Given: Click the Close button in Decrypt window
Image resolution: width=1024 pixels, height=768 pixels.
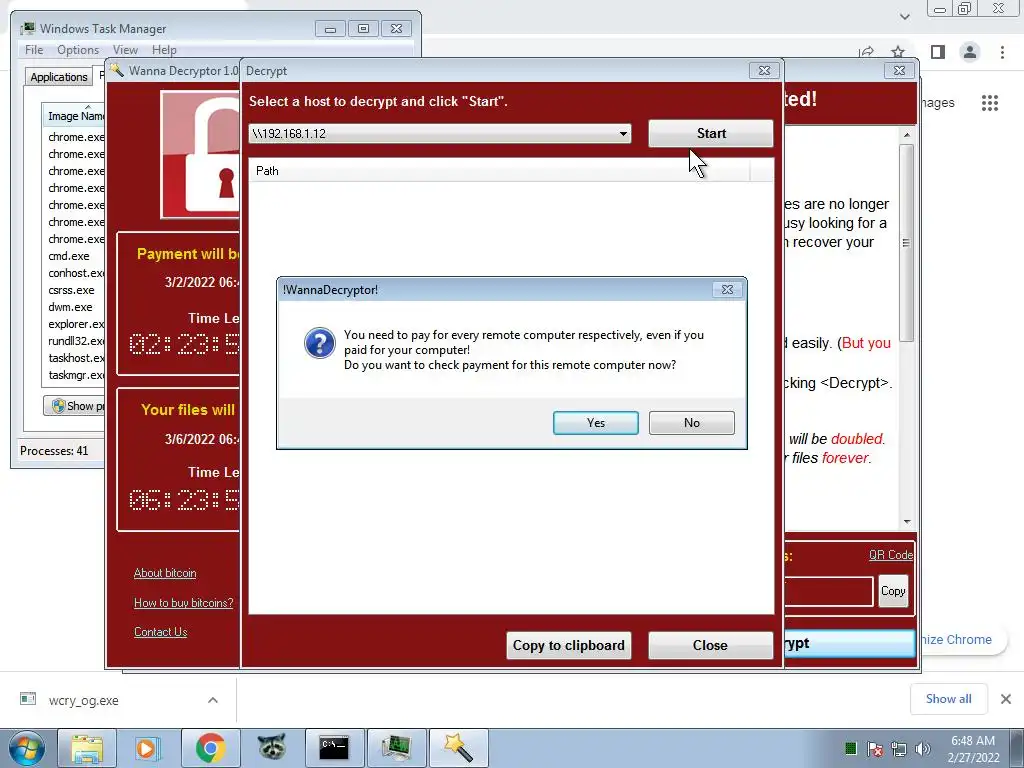Looking at the screenshot, I should [x=710, y=645].
